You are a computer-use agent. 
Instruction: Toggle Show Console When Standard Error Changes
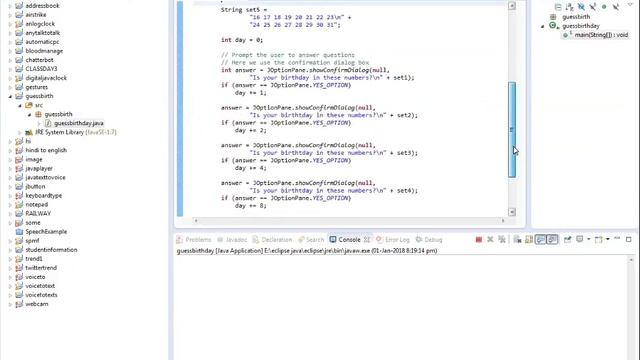pyautogui.click(x=552, y=240)
